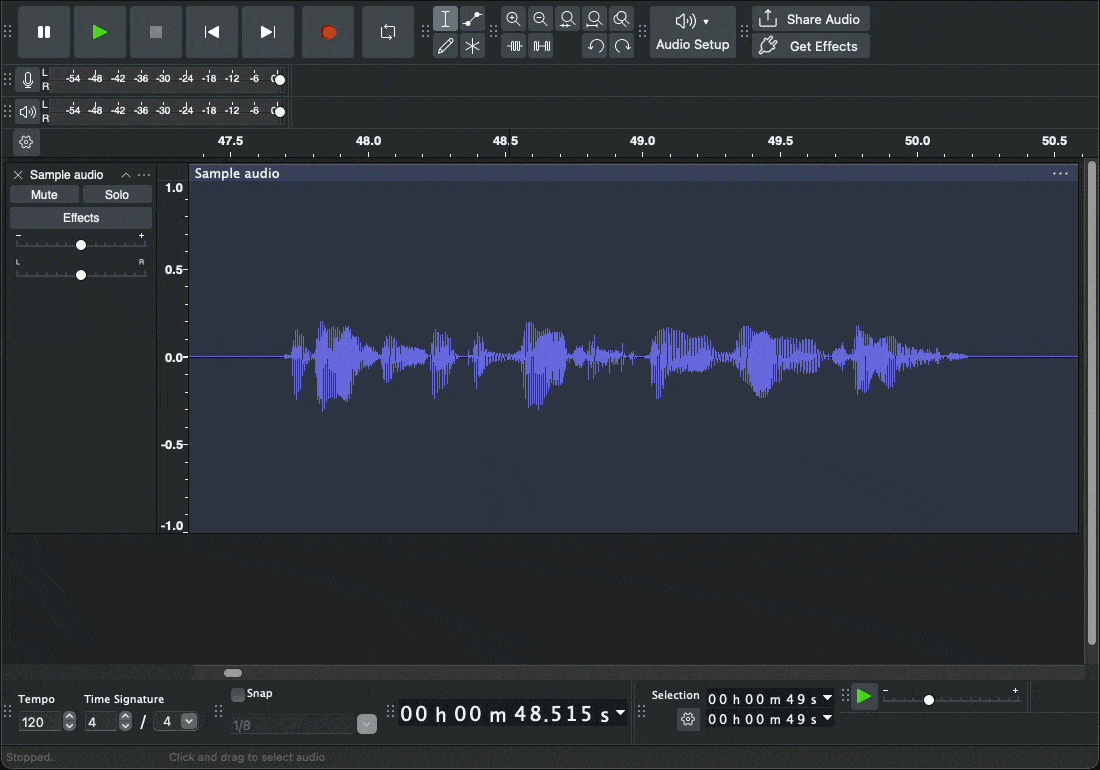Click the Zoom In magnifier icon

pos(513,19)
